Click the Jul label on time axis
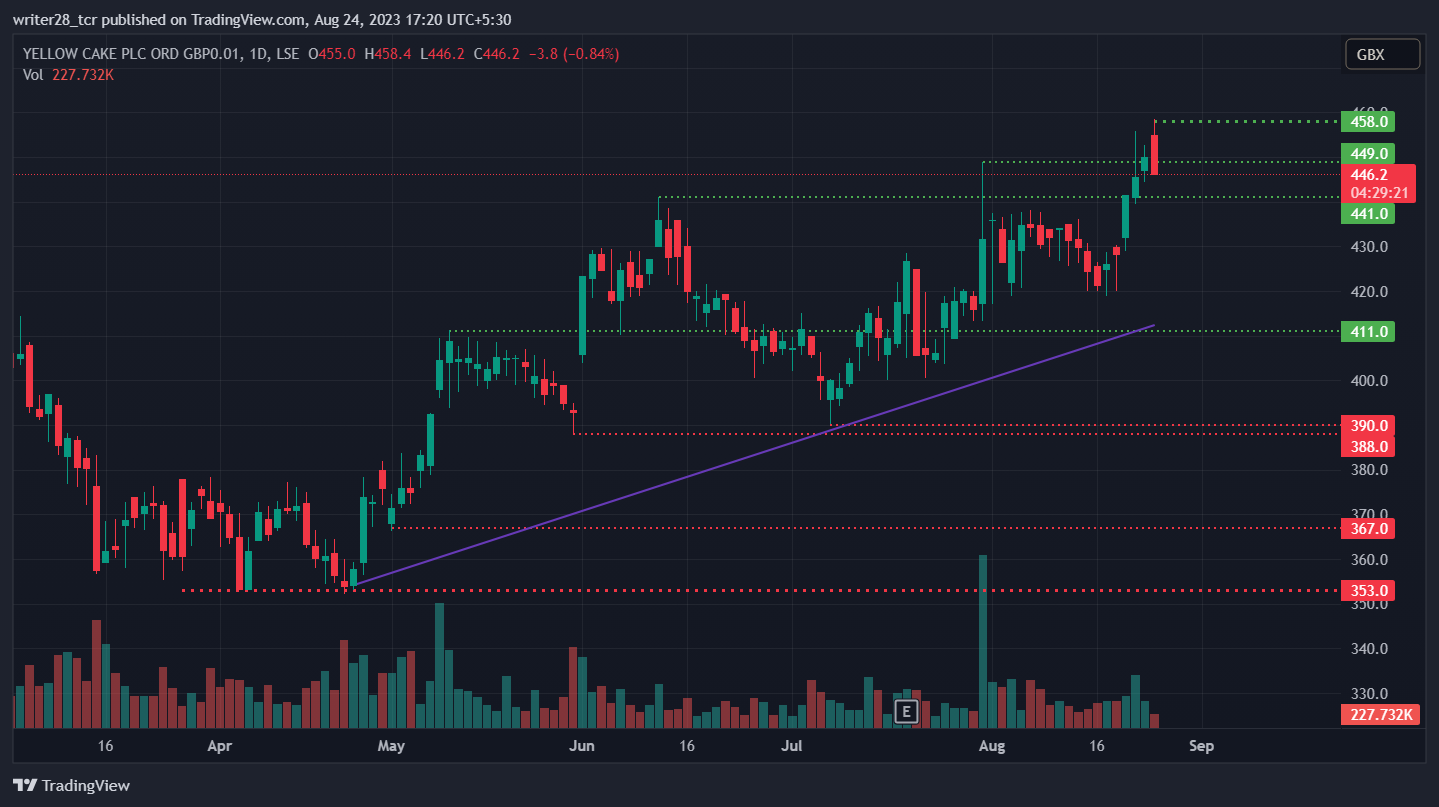Image resolution: width=1439 pixels, height=807 pixels. coord(792,746)
